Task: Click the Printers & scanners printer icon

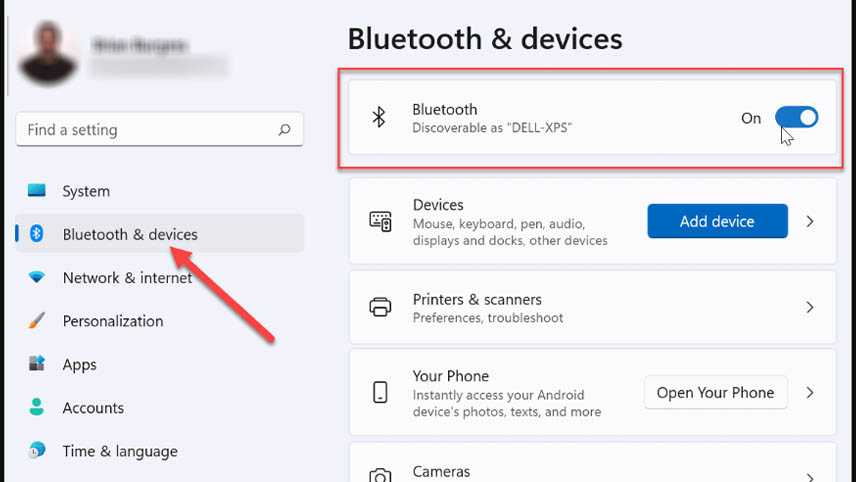Action: [380, 307]
